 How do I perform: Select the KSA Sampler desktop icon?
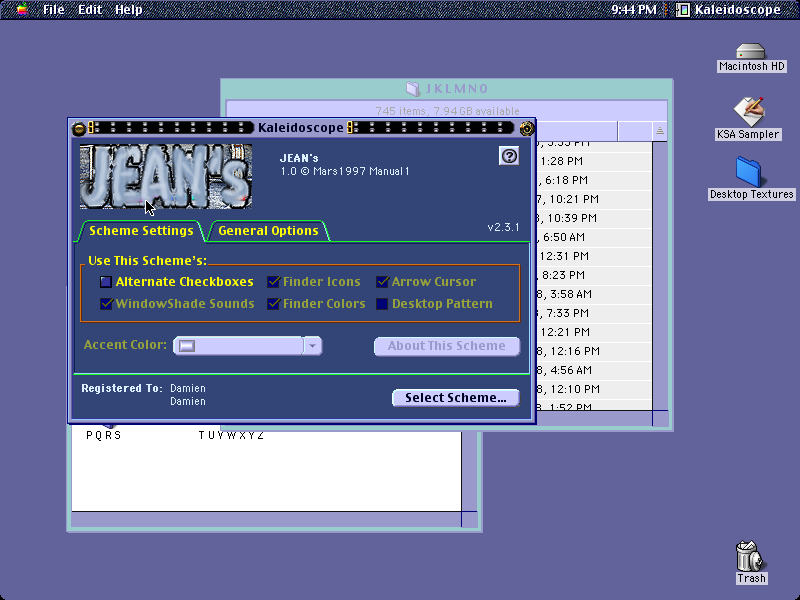(748, 111)
